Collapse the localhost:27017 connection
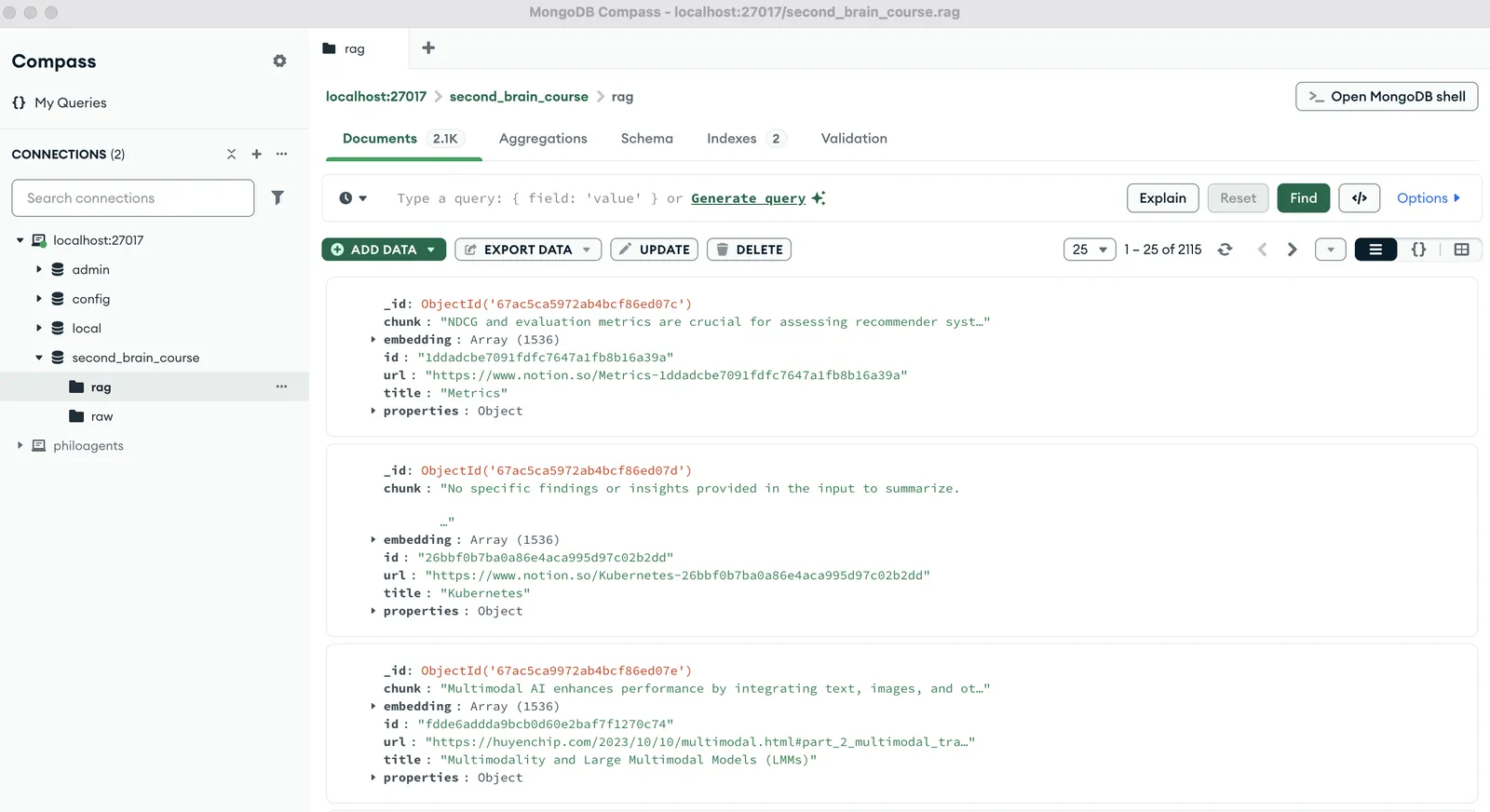Screen dimensions: 1490x812 (20, 240)
